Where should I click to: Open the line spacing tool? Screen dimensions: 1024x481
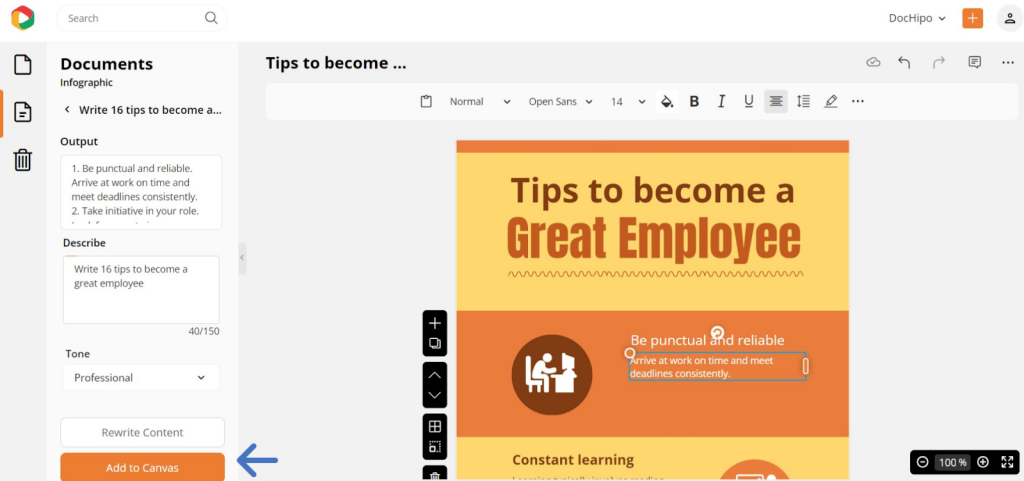[x=803, y=101]
